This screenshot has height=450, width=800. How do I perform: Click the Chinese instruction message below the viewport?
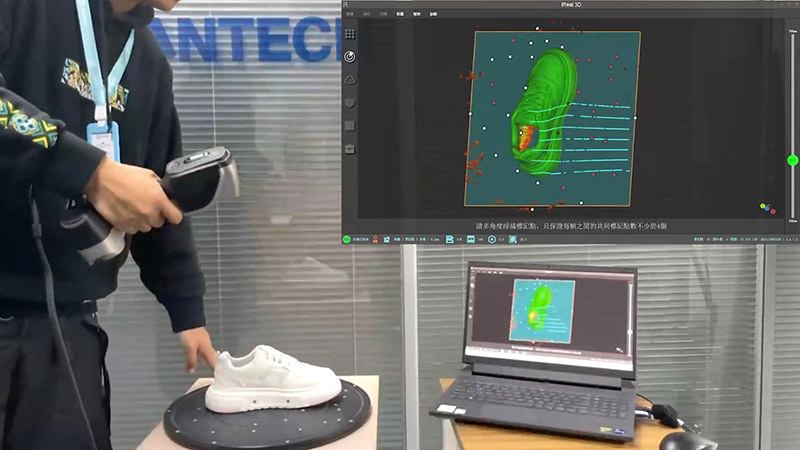tap(571, 226)
